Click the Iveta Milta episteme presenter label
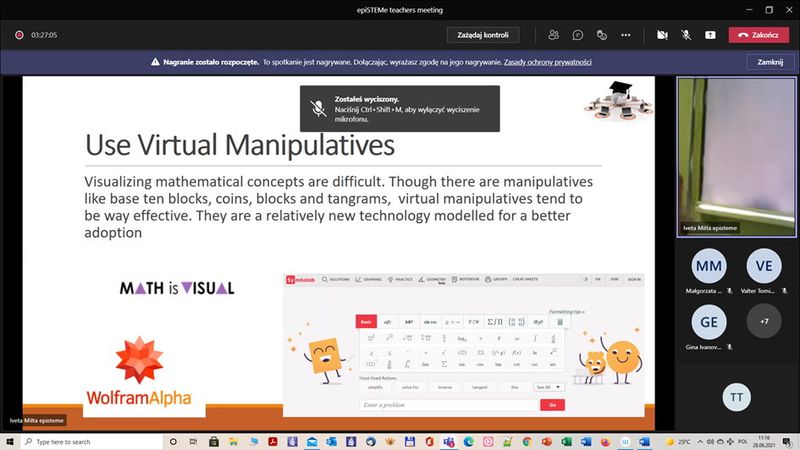 click(x=37, y=420)
